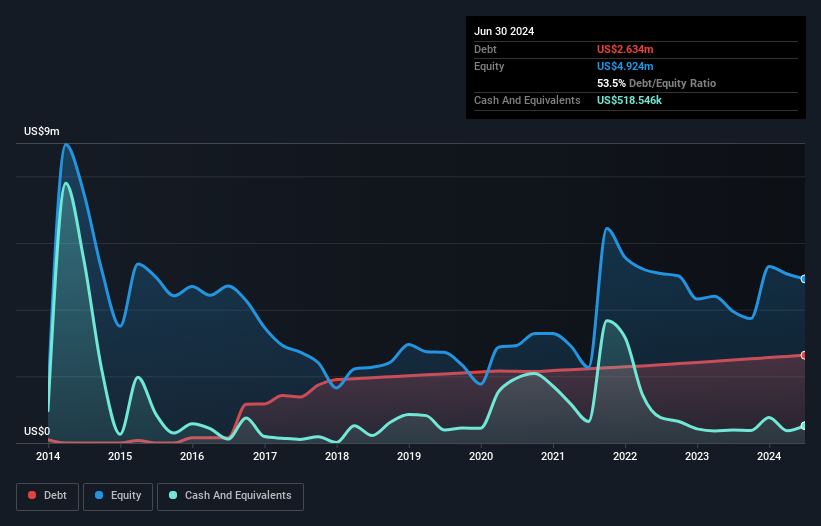Toggle Cash And Equivalents legend button
The image size is (821, 526).
point(230,496)
